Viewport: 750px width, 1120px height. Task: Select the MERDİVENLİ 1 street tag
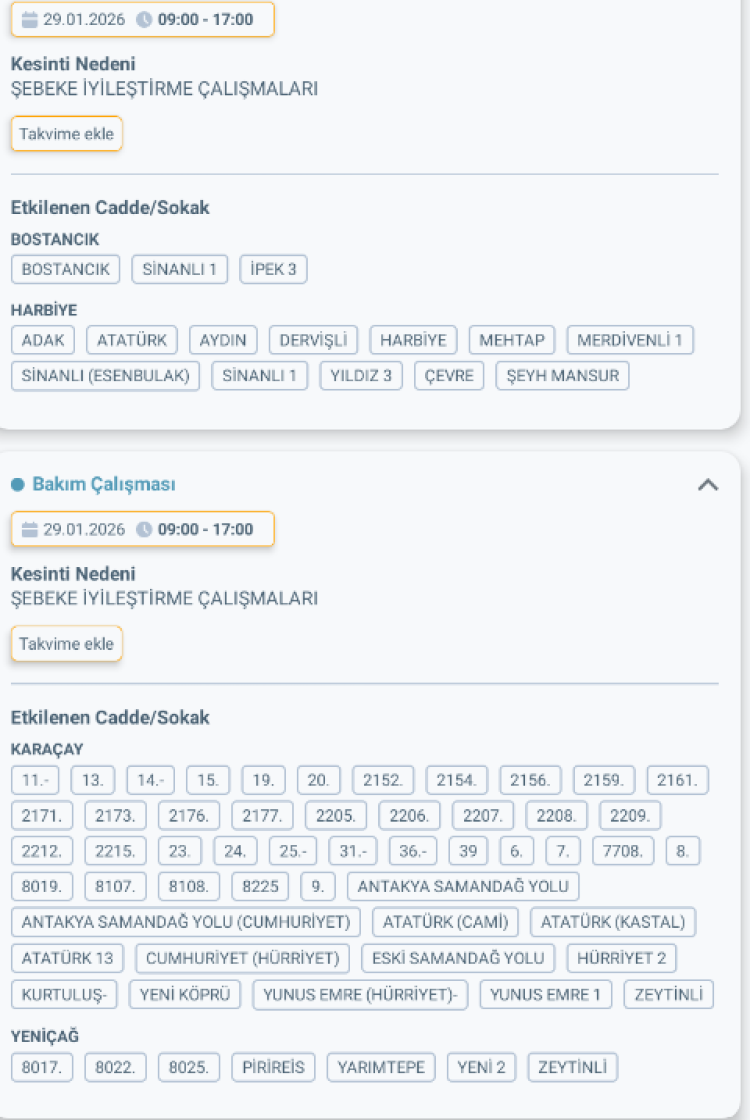[x=630, y=340]
